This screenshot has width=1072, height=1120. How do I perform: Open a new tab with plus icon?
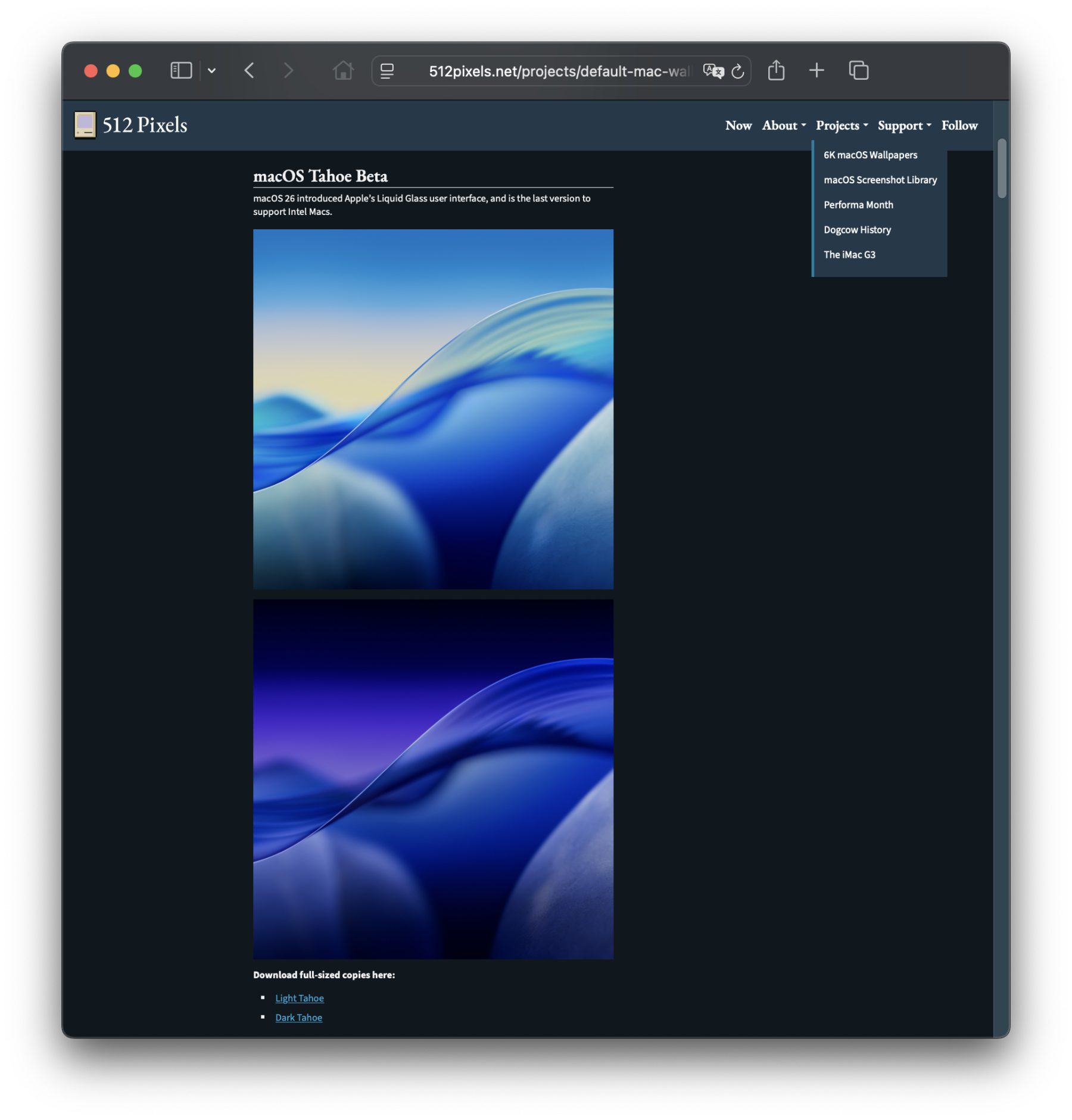click(x=817, y=70)
